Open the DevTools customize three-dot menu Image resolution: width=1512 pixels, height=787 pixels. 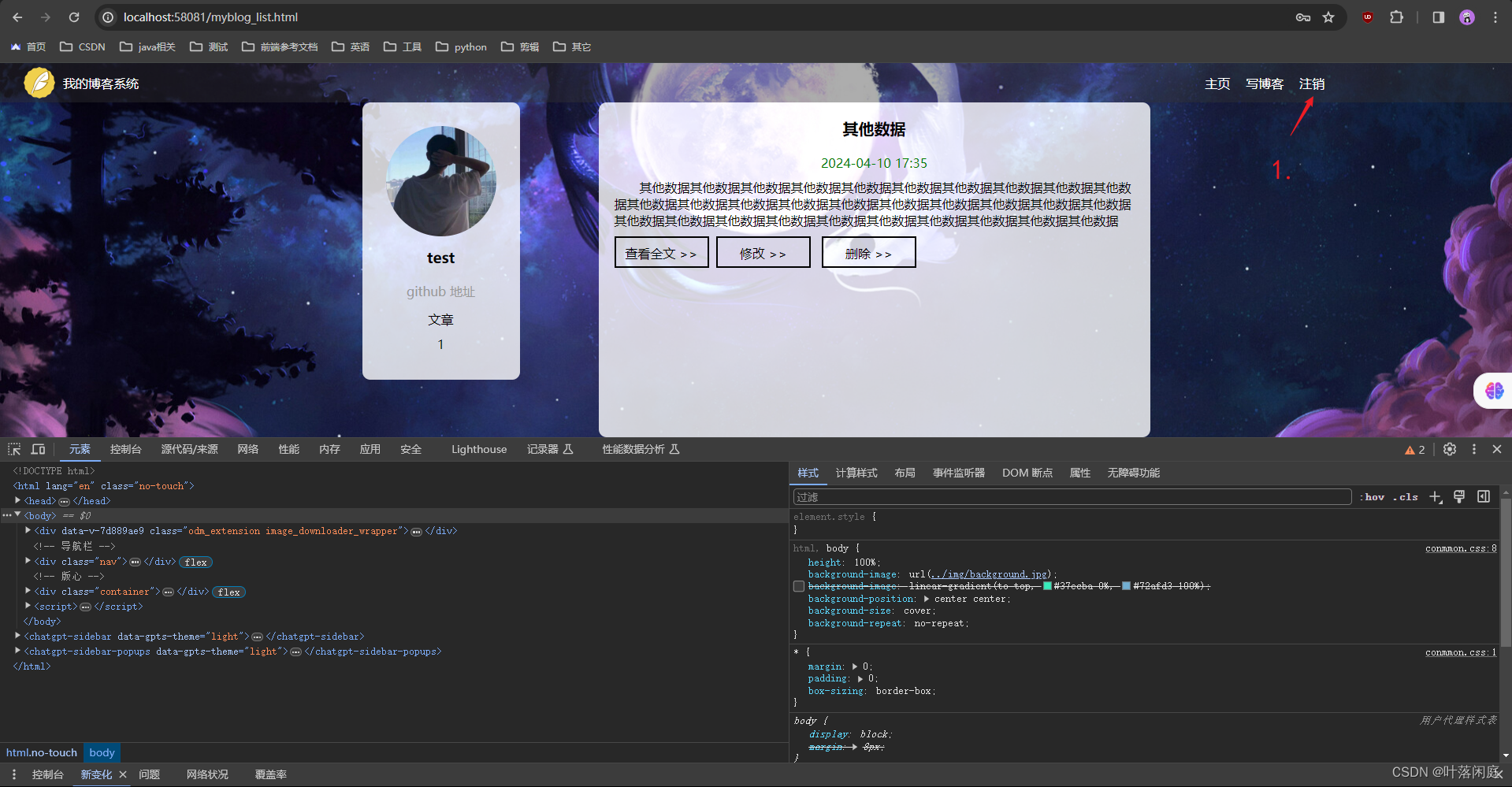(x=1474, y=449)
